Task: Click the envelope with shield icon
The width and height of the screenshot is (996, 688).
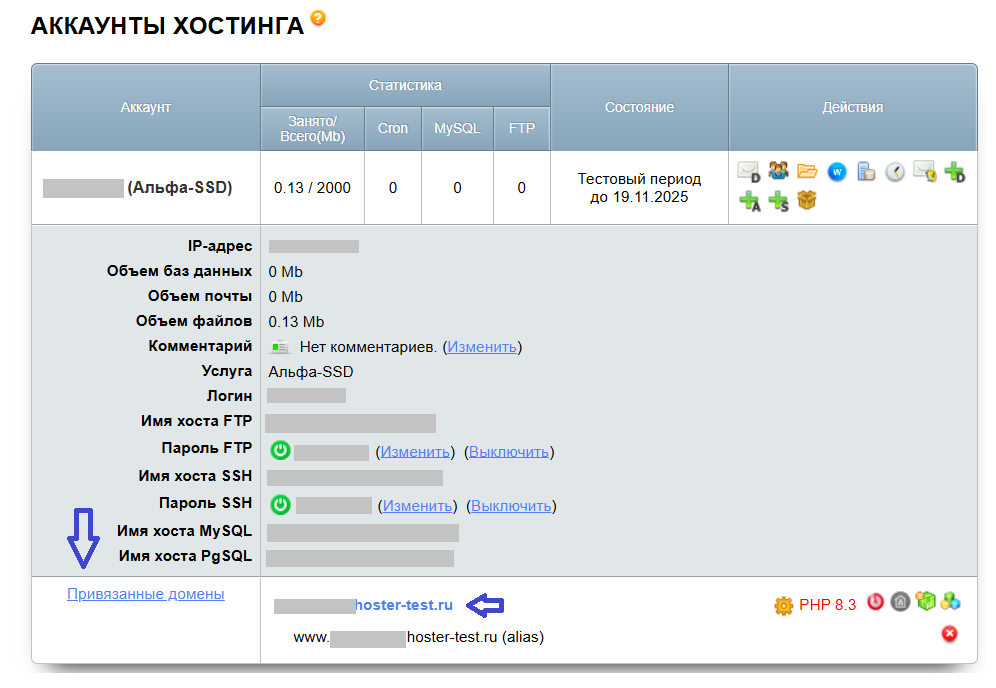Action: coord(924,172)
